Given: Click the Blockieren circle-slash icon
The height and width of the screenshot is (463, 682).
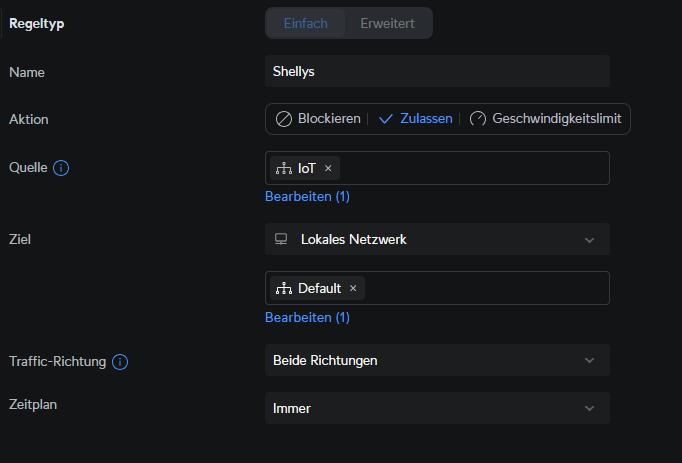Looking at the screenshot, I should (284, 119).
